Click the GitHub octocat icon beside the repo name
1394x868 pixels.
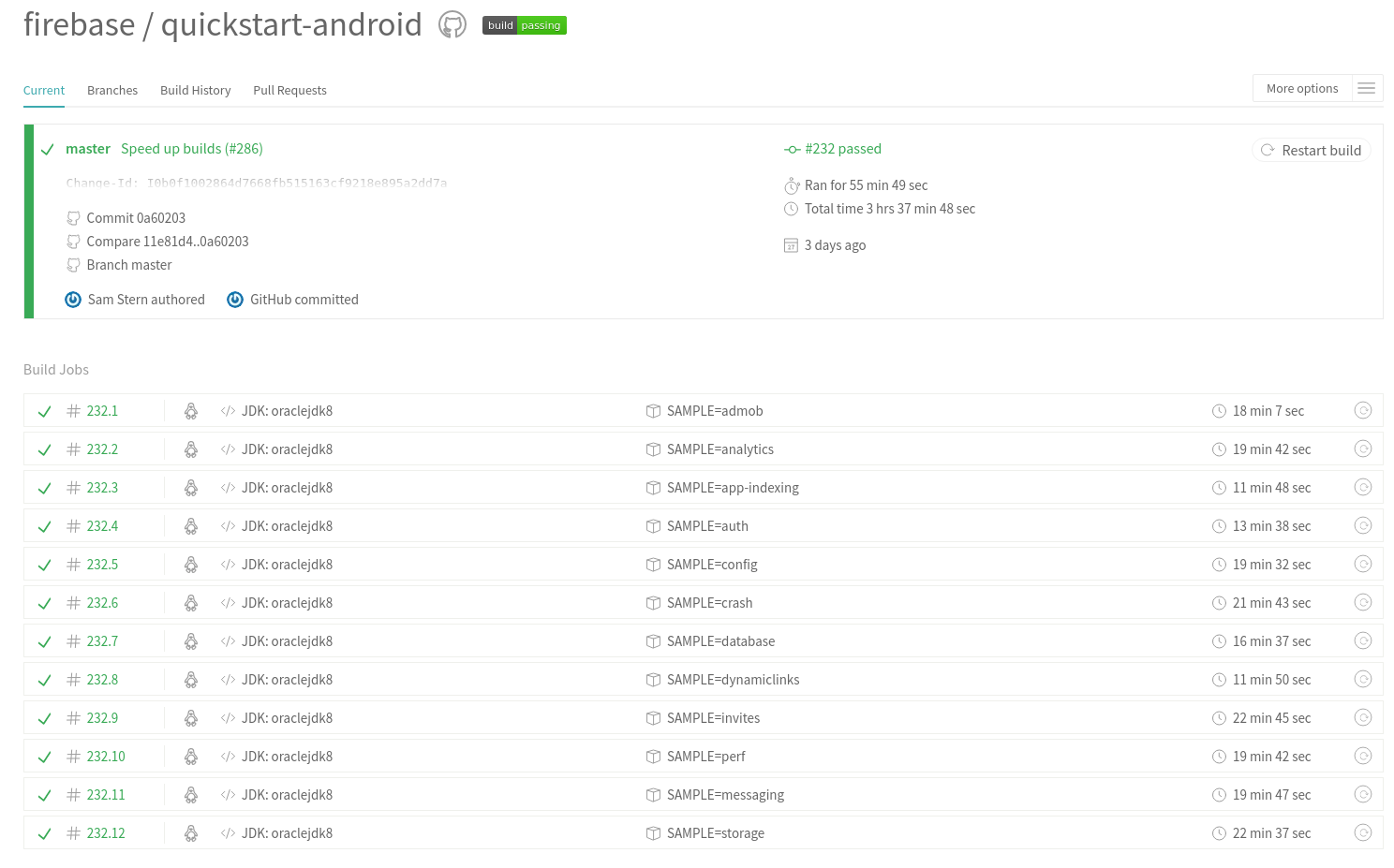[x=452, y=24]
